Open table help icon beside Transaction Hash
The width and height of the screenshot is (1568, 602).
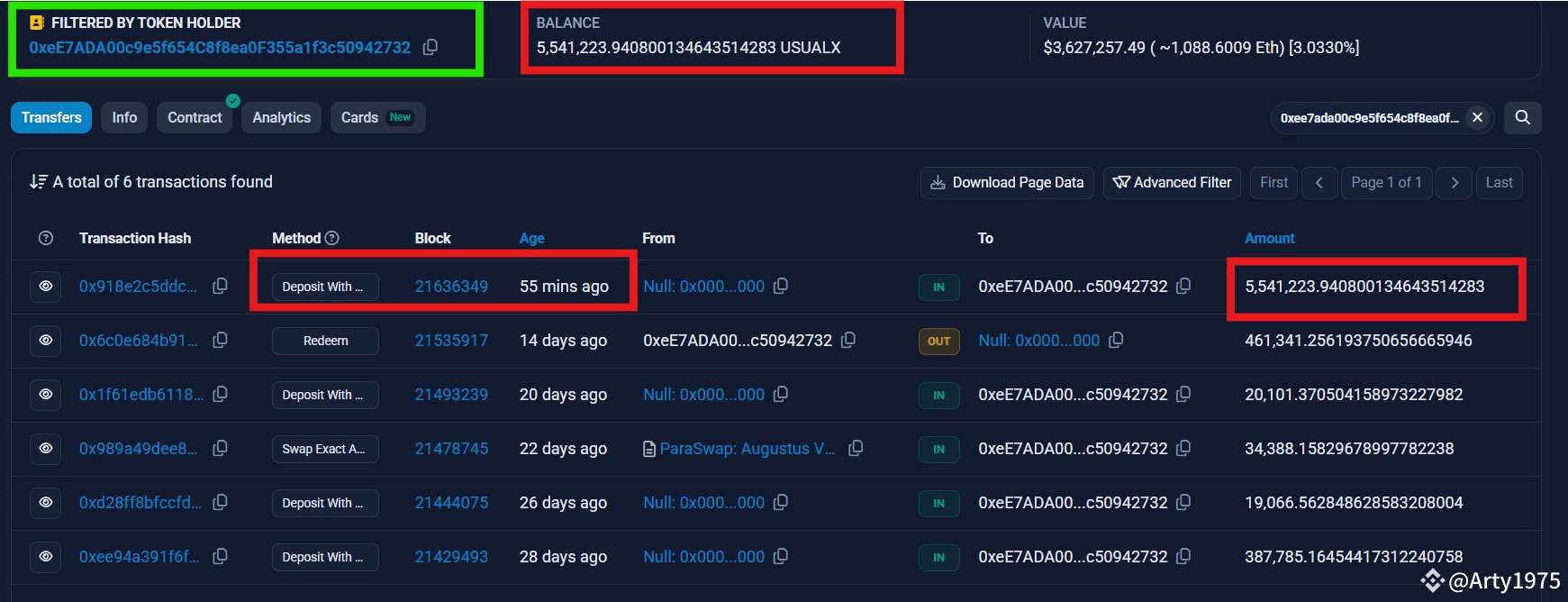[x=46, y=238]
